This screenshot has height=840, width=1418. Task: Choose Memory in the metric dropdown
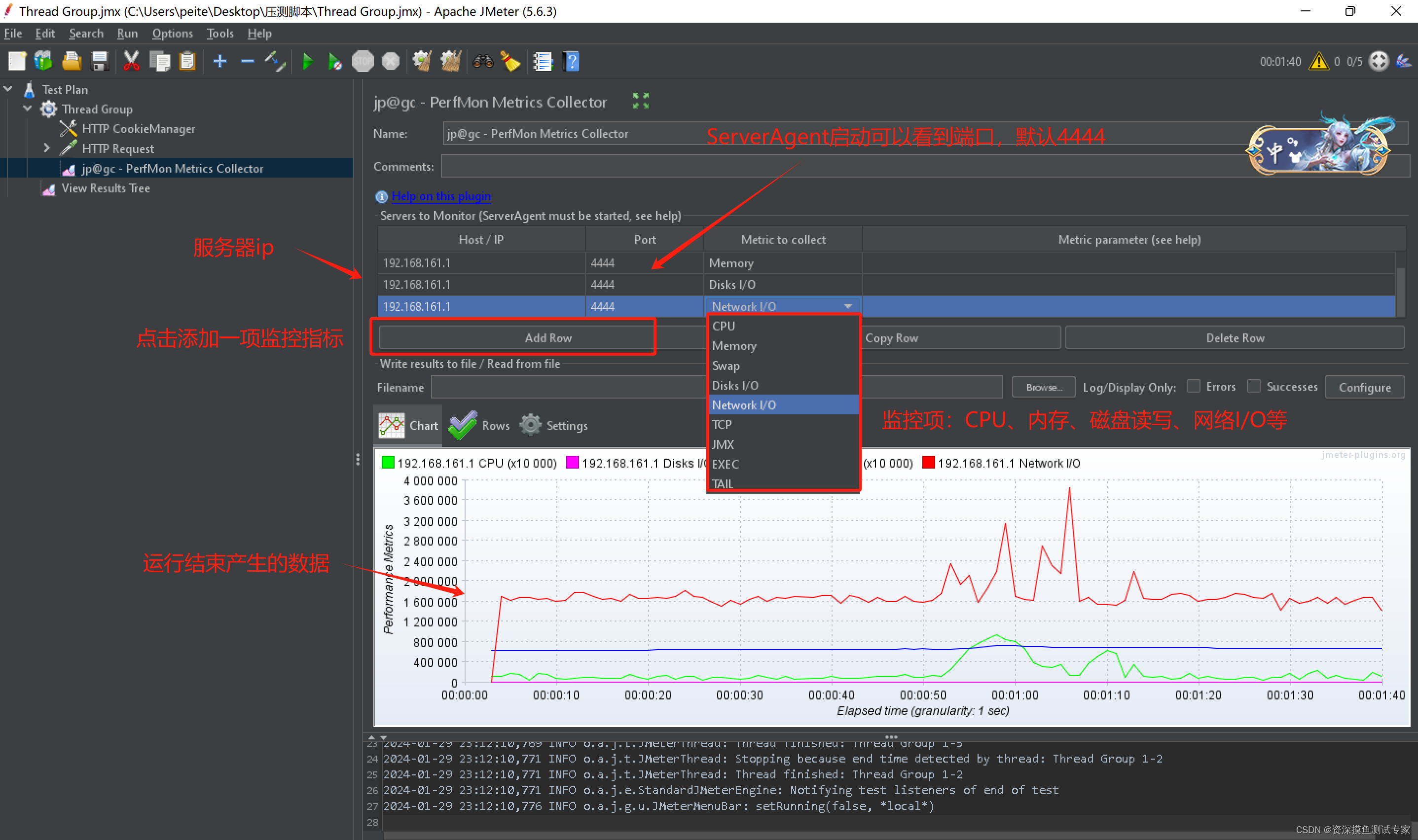tap(783, 346)
